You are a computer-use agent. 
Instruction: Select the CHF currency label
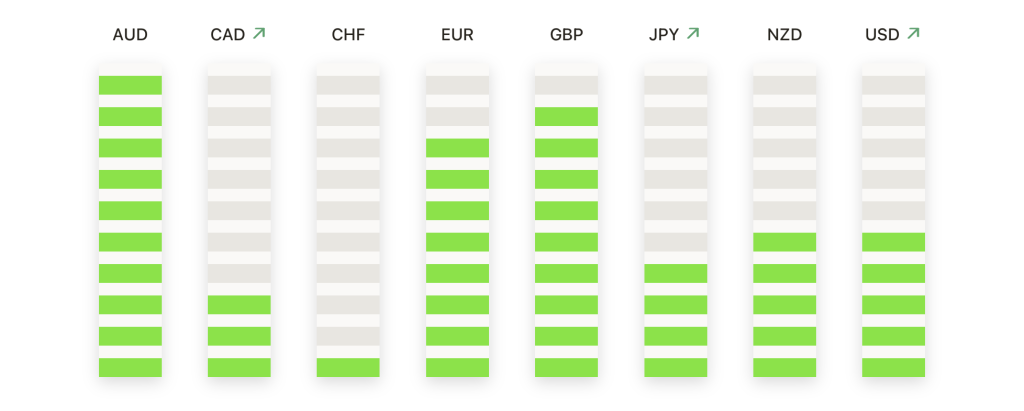[x=348, y=35]
